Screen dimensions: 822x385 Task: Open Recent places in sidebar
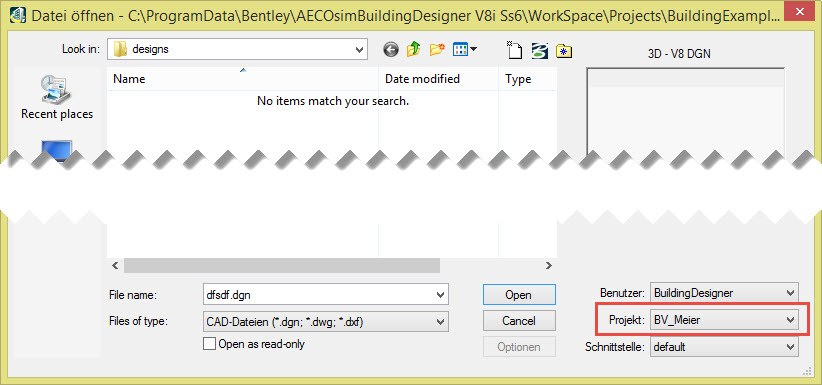57,98
